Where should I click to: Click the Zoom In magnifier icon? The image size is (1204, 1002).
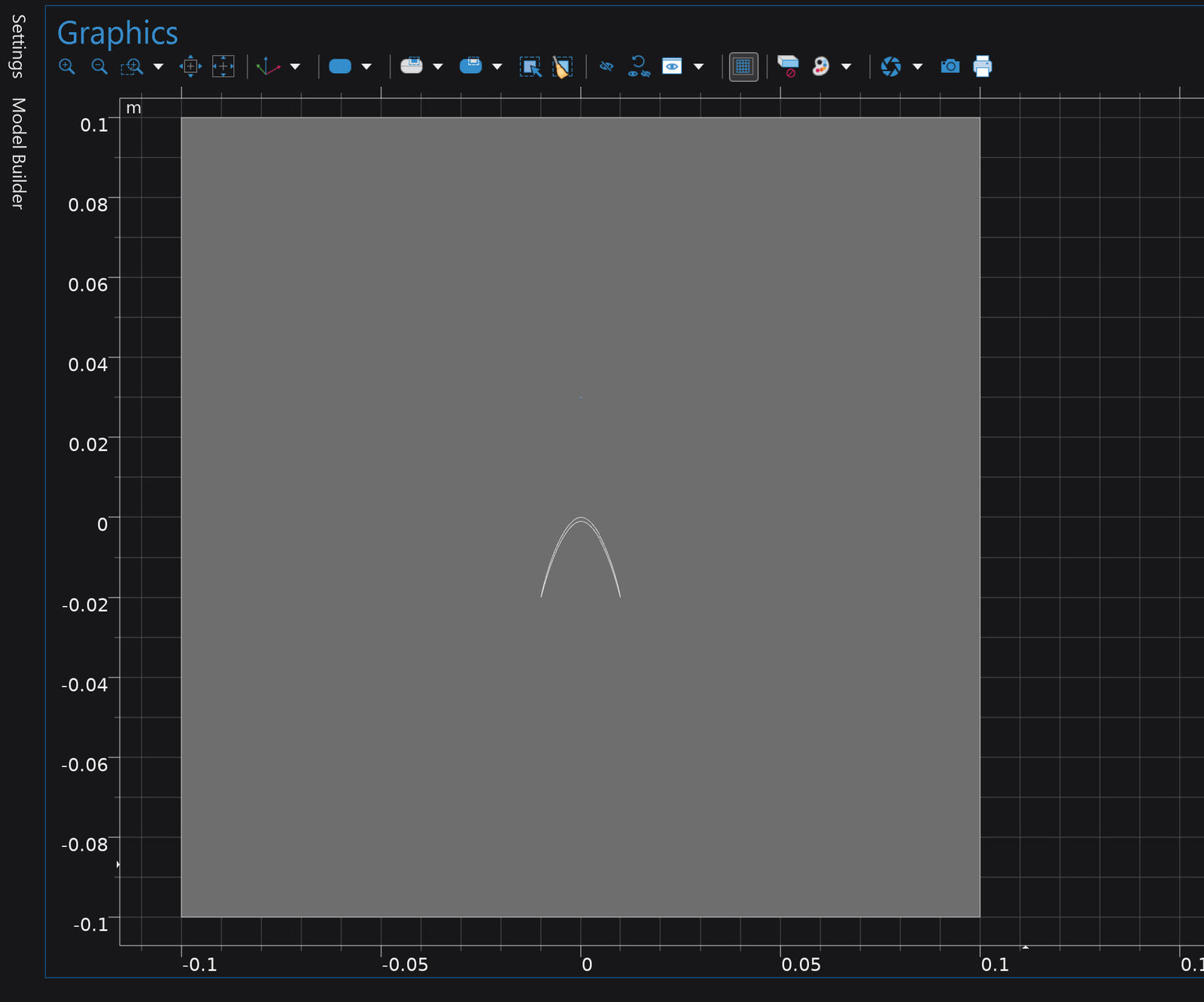pos(67,66)
